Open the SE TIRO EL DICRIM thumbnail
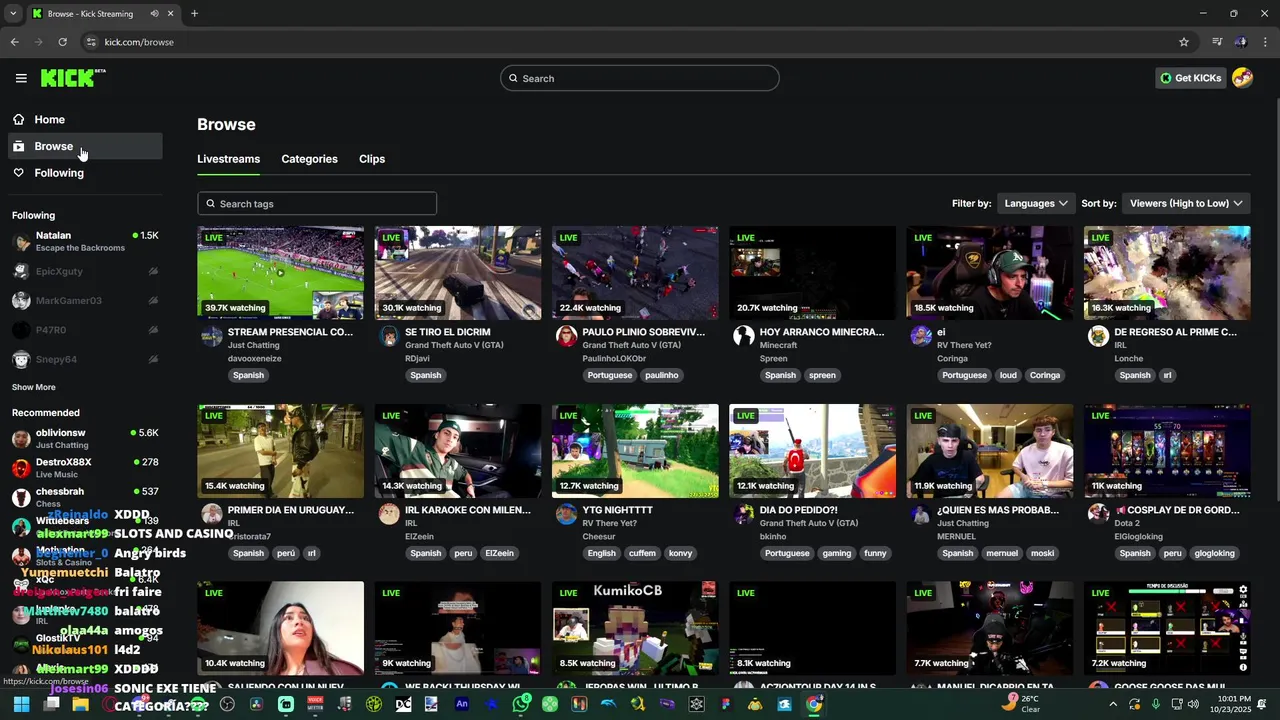 (458, 273)
